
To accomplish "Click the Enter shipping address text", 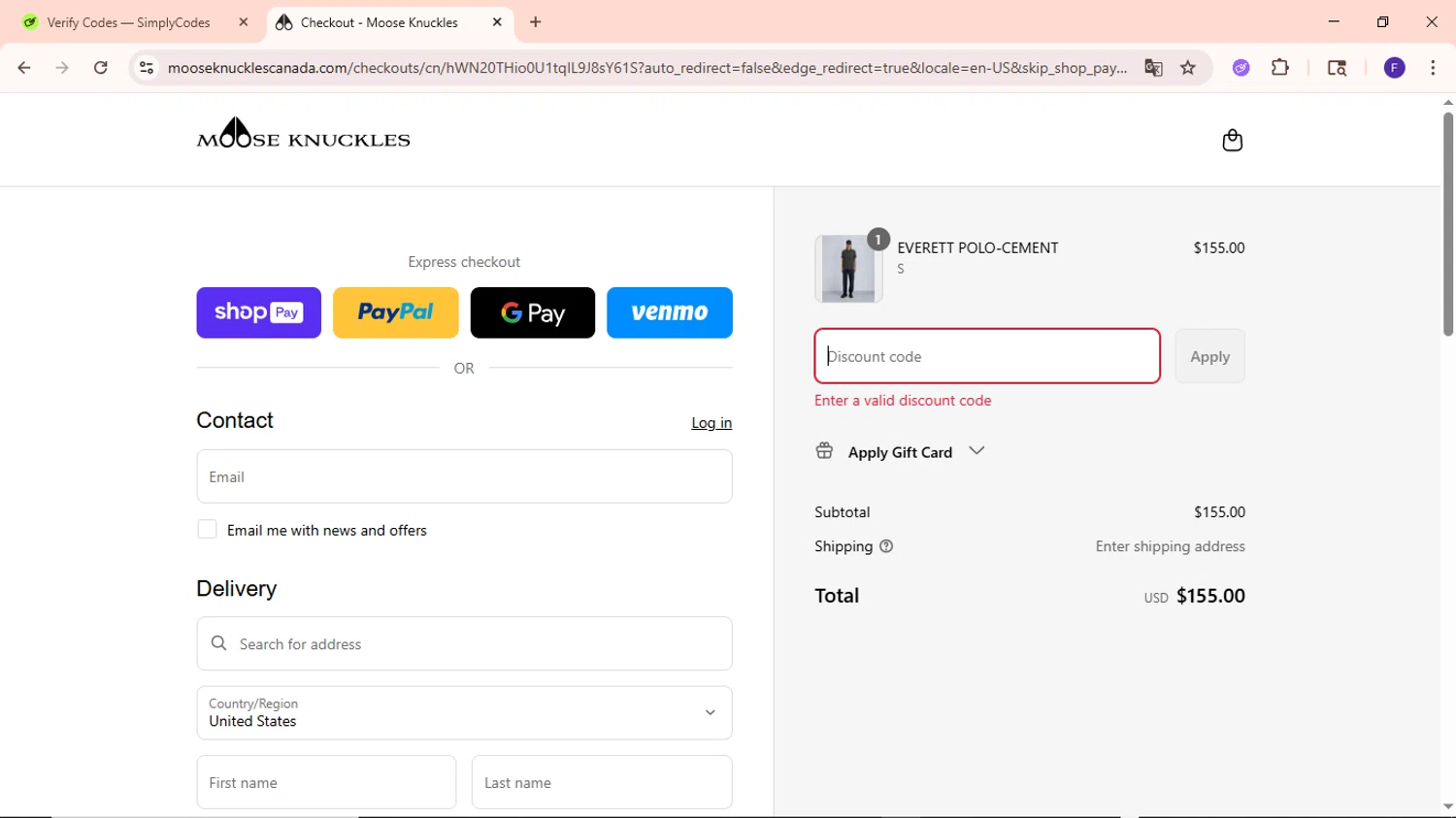I will click(x=1170, y=546).
